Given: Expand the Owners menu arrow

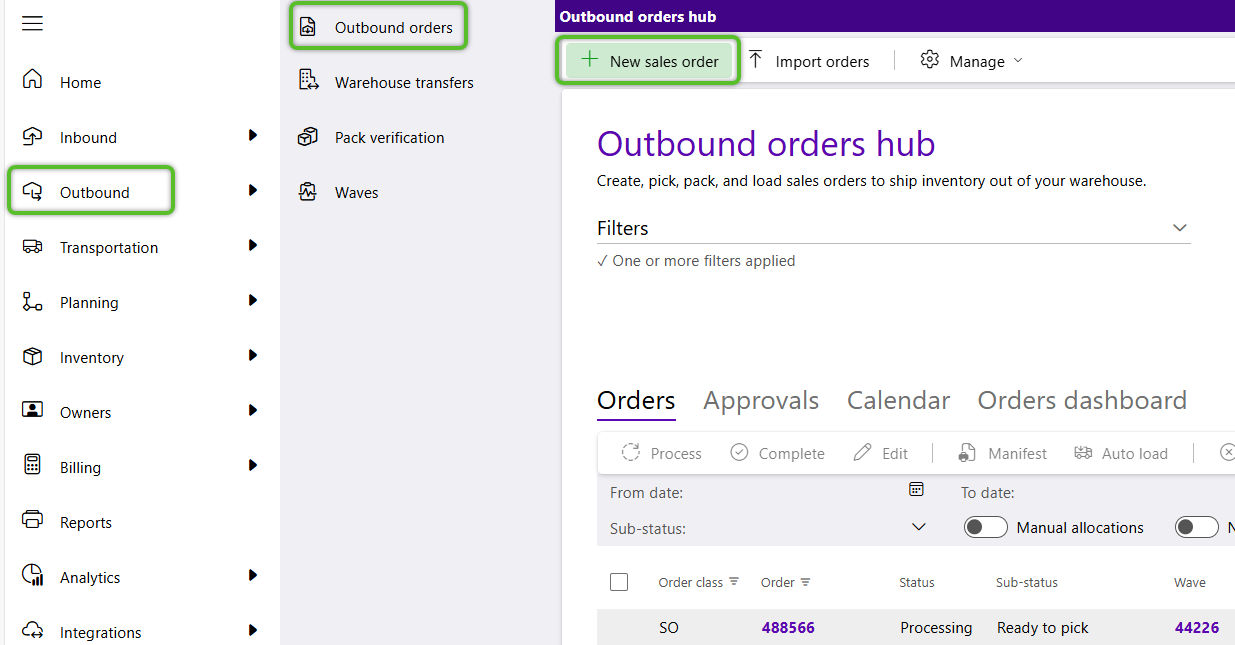Looking at the screenshot, I should pyautogui.click(x=253, y=410).
